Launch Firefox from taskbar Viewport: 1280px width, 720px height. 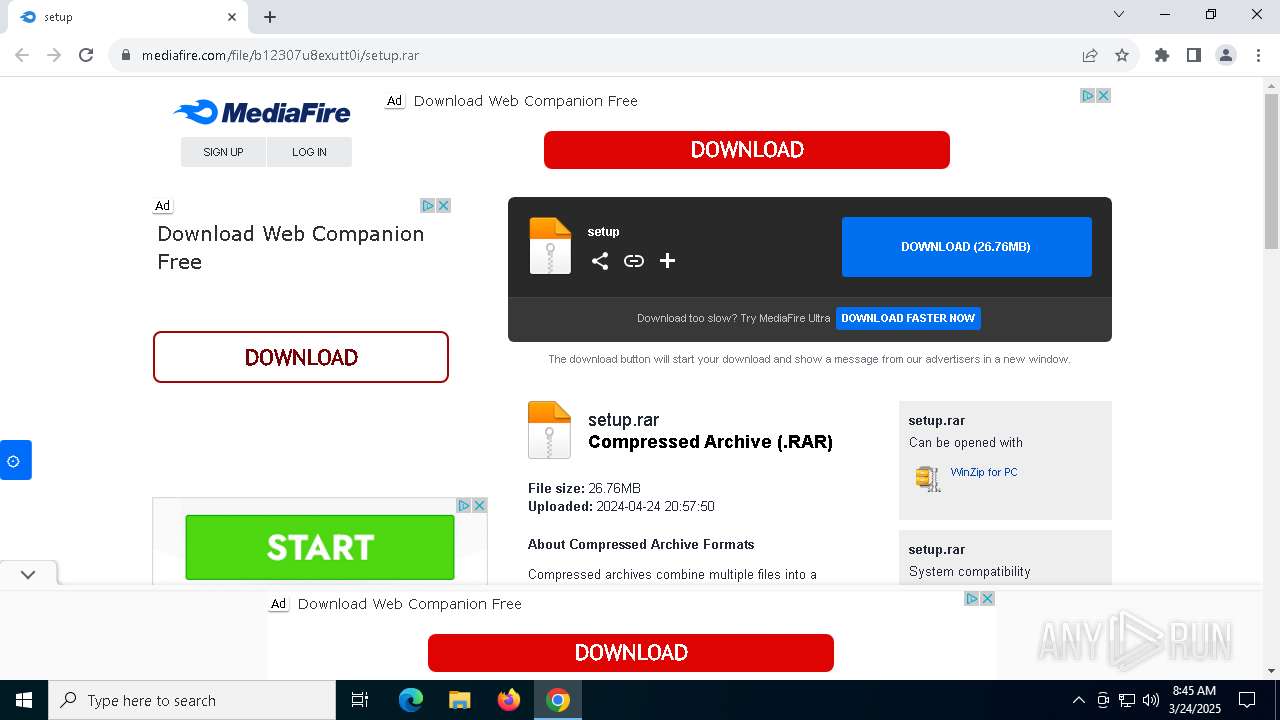(509, 700)
